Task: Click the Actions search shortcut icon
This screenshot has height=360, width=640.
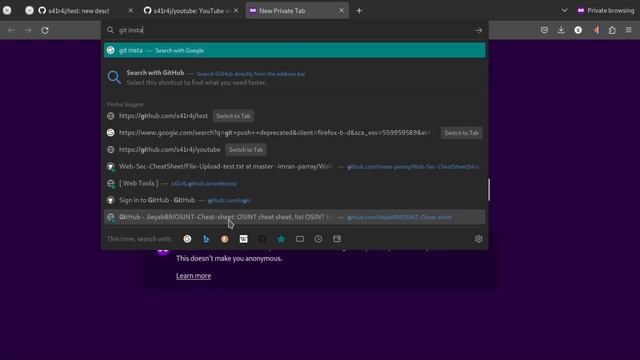Action: 337,239
